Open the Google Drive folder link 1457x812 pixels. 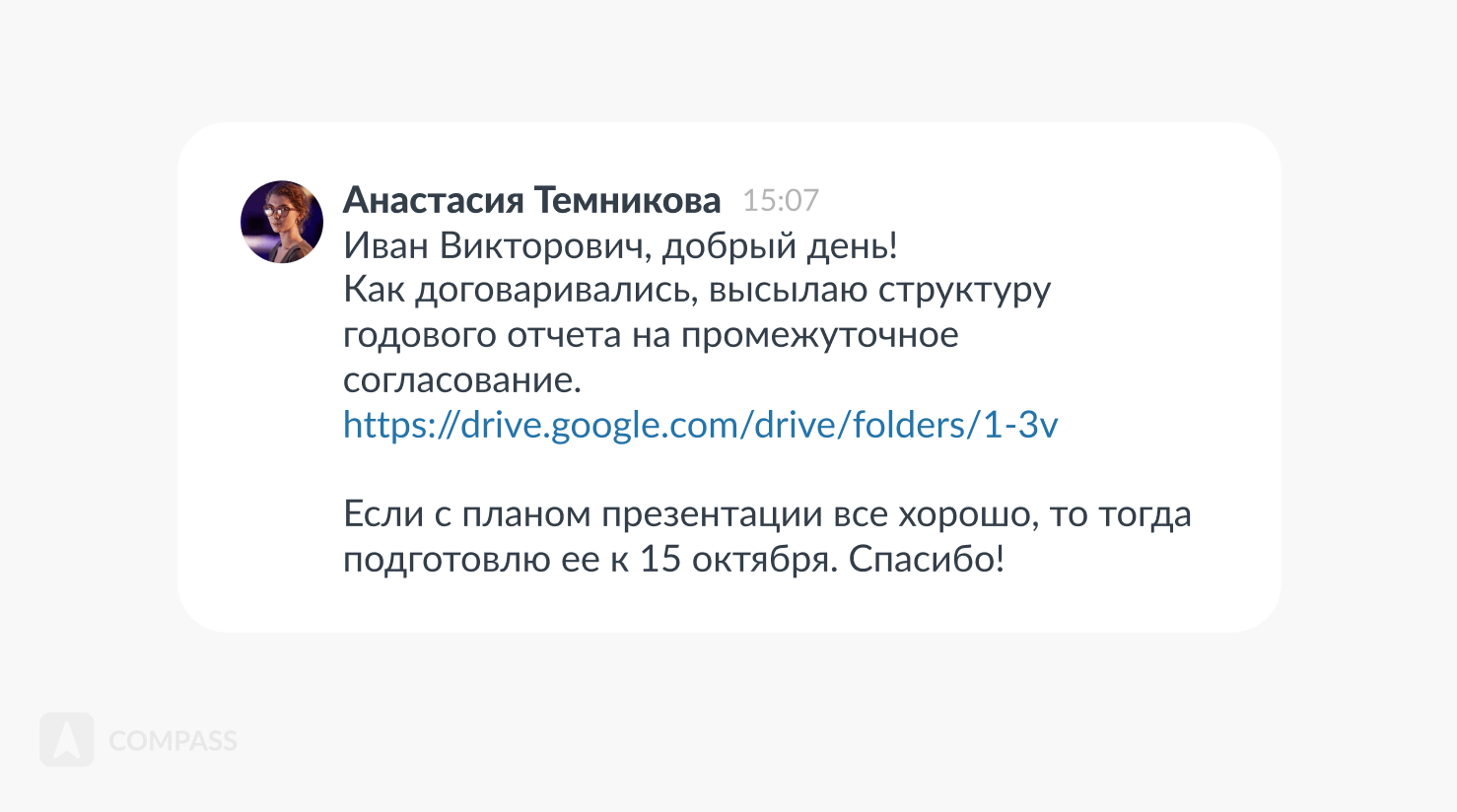pyautogui.click(x=700, y=425)
